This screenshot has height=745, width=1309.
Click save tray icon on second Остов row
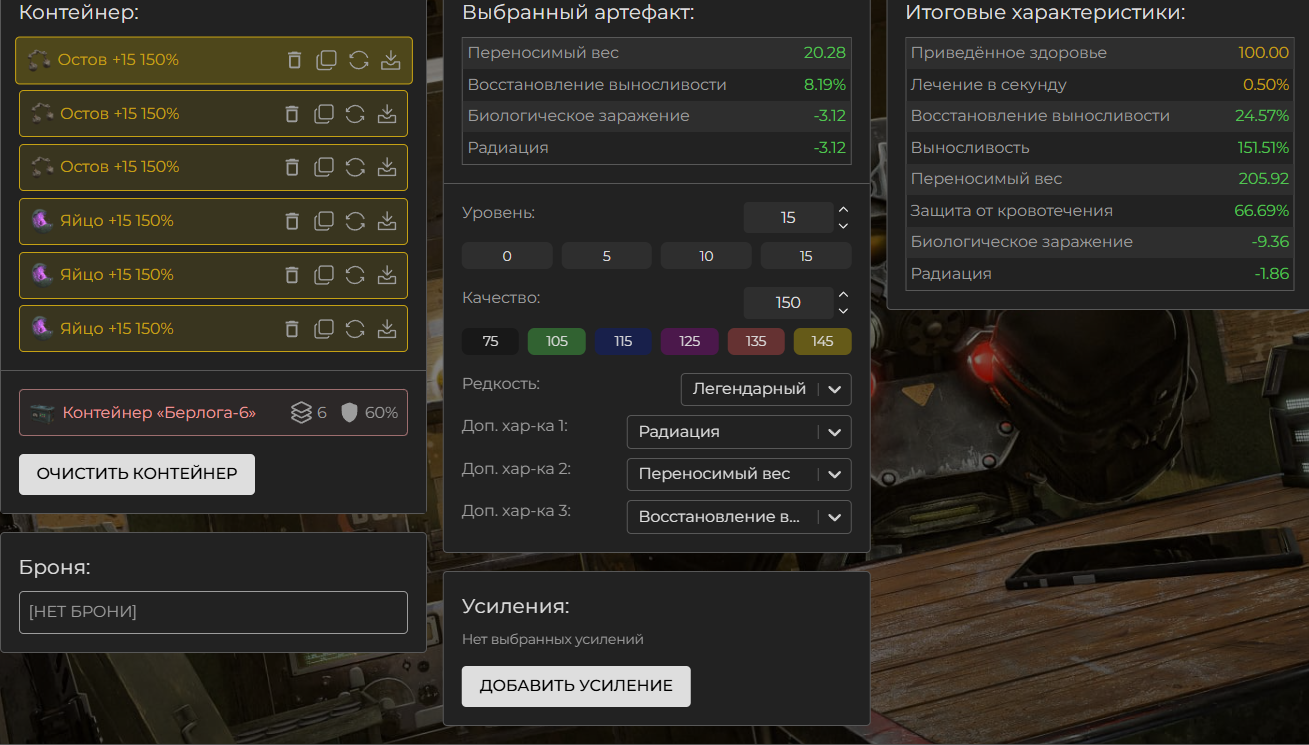(x=387, y=114)
